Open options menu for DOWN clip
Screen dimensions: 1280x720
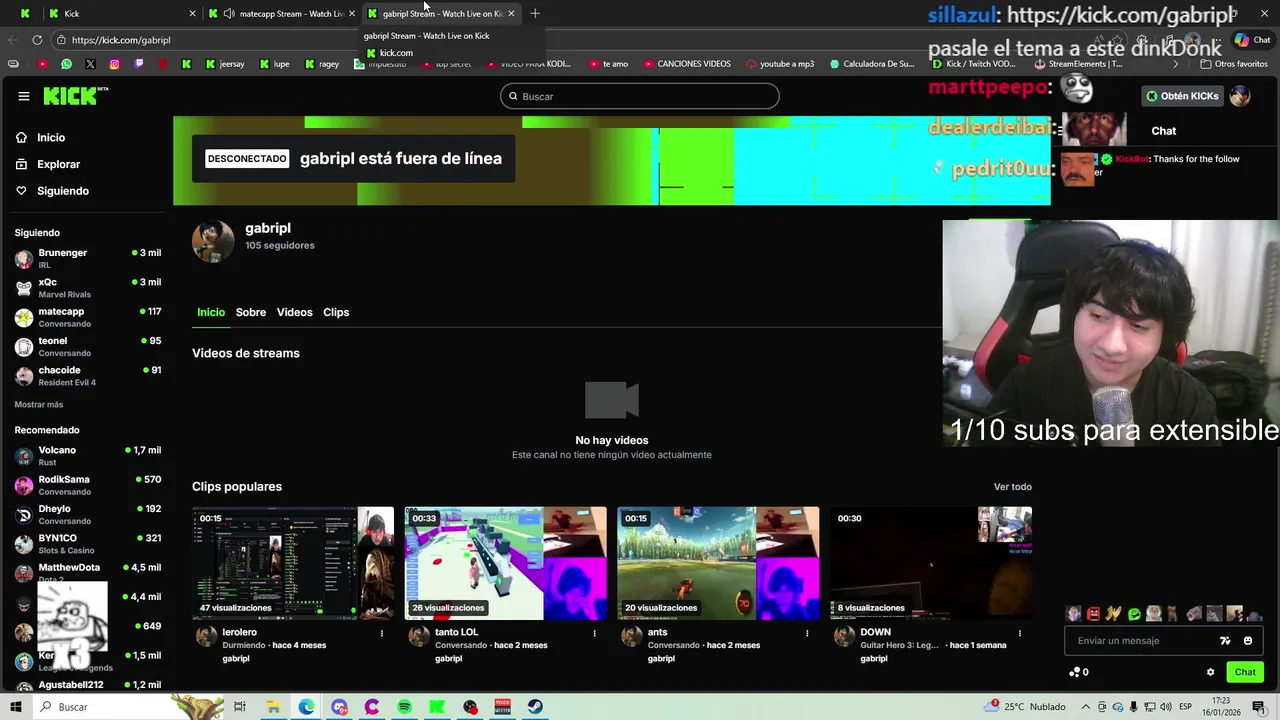(x=1020, y=633)
